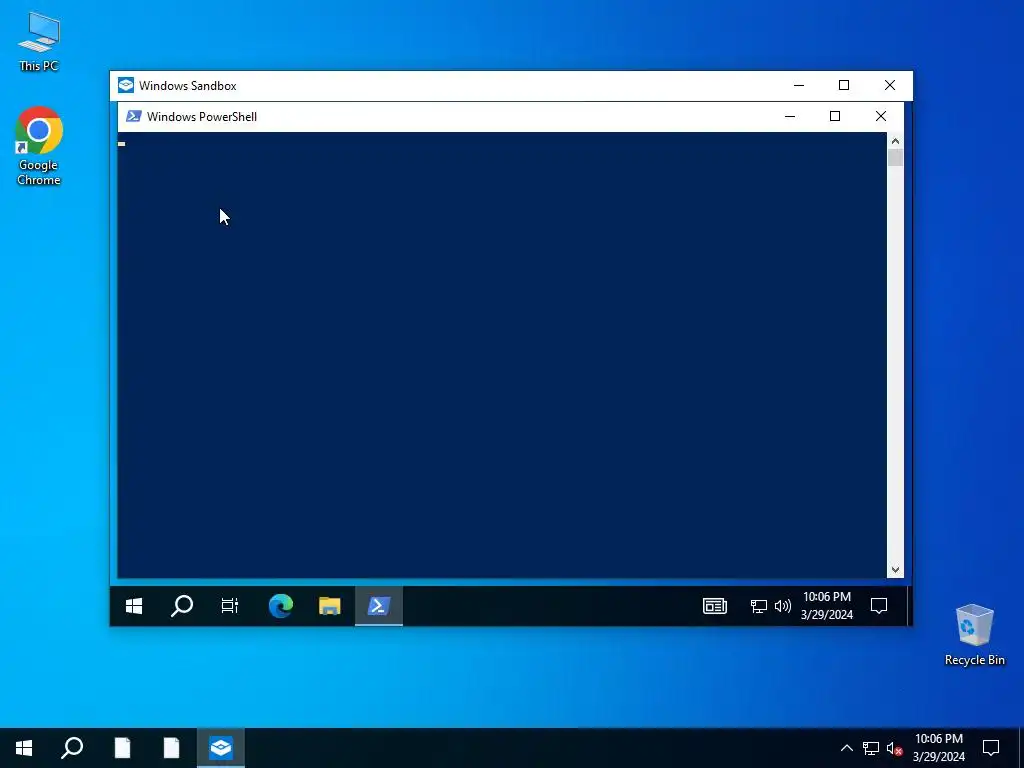Open sandbox notification center
The image size is (1024, 768).
click(879, 606)
